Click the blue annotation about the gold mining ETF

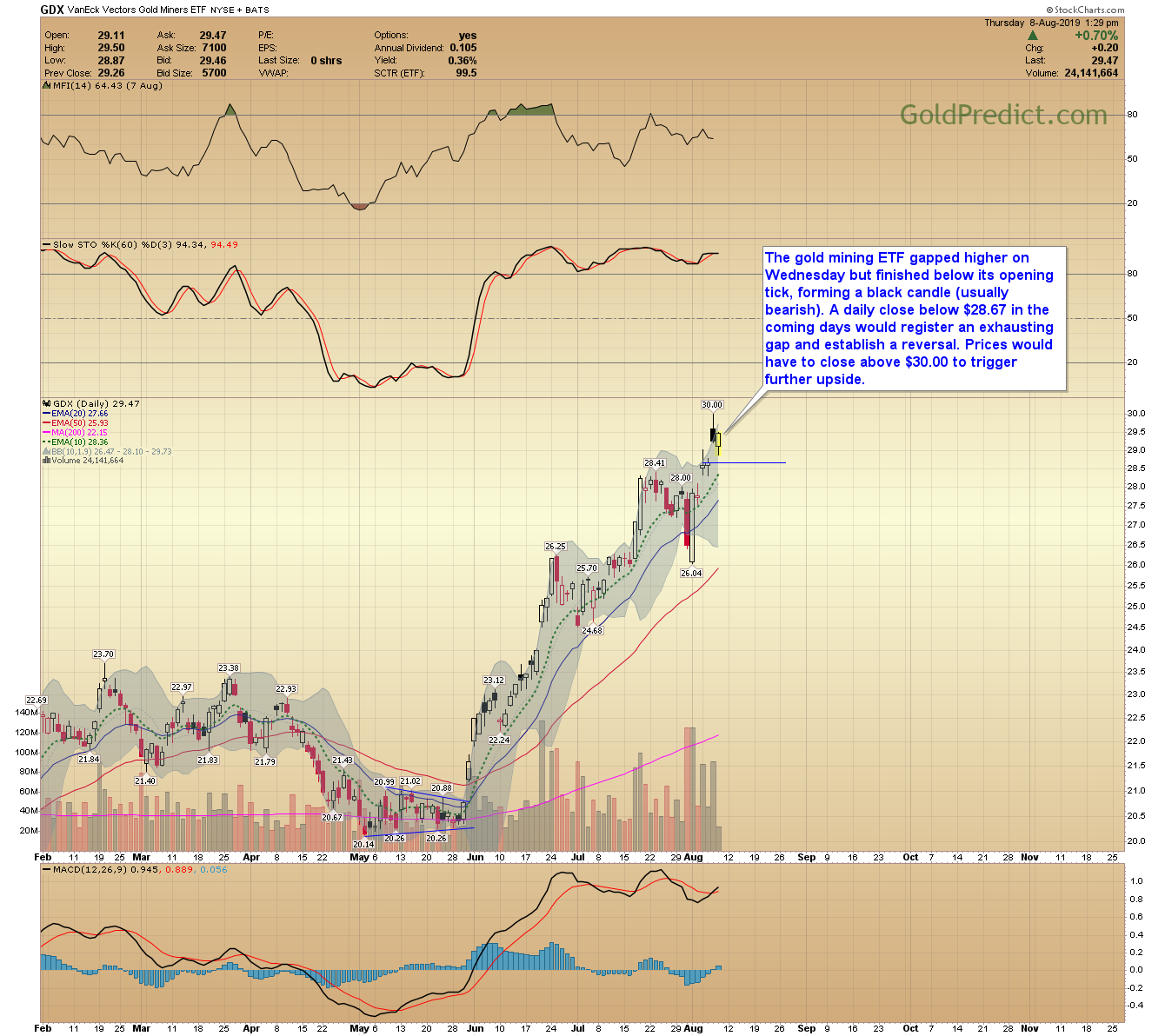point(913,318)
